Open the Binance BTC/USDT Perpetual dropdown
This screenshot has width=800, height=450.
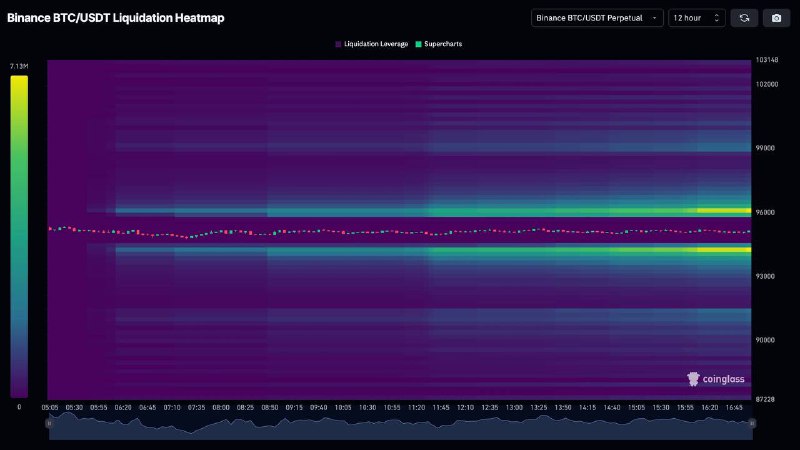[x=597, y=18]
